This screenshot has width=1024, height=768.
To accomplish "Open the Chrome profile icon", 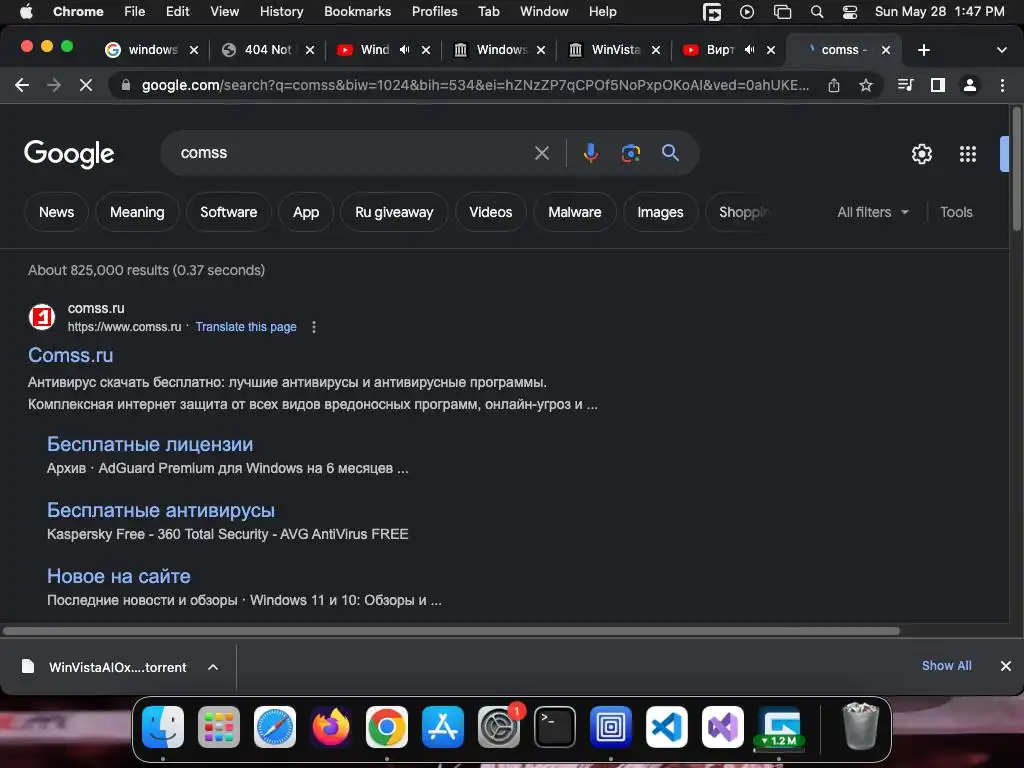I will tap(970, 85).
